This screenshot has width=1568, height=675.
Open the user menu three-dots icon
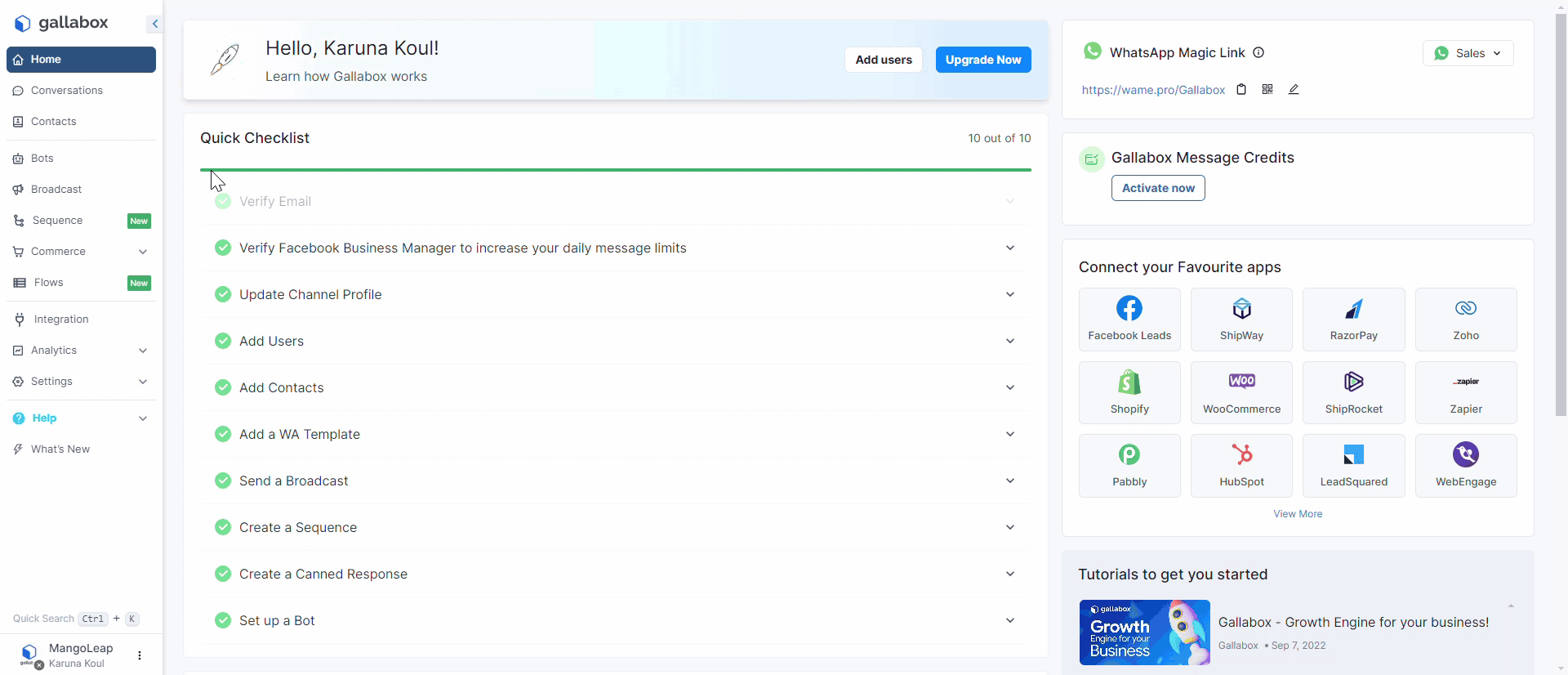pos(140,655)
